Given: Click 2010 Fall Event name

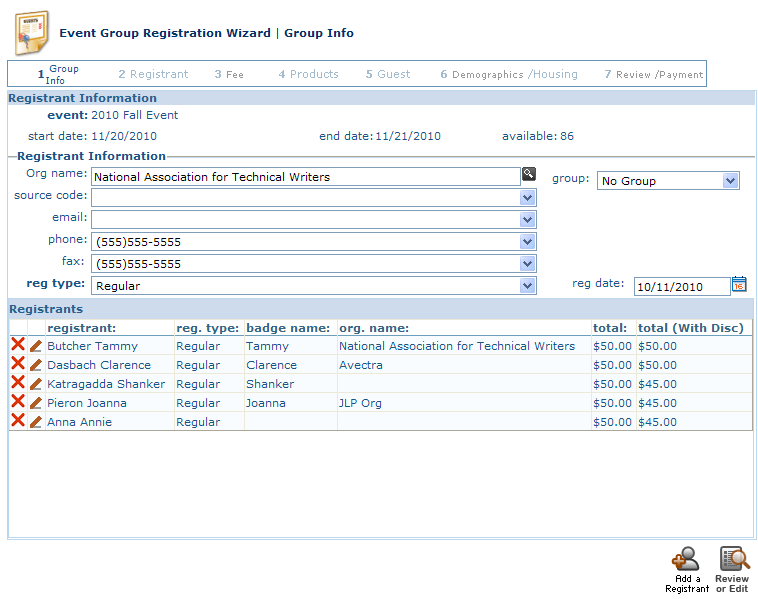Looking at the screenshot, I should coord(134,115).
